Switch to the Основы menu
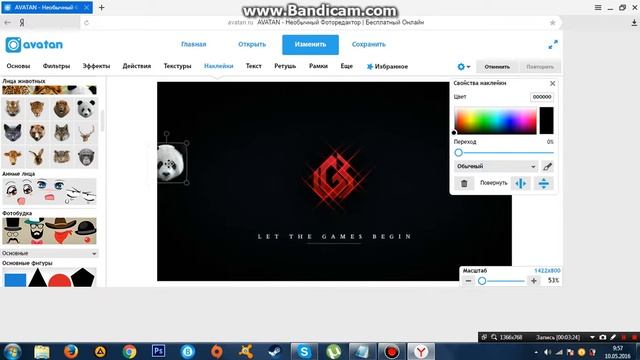Screen dimensions: 640x360 click(x=18, y=66)
